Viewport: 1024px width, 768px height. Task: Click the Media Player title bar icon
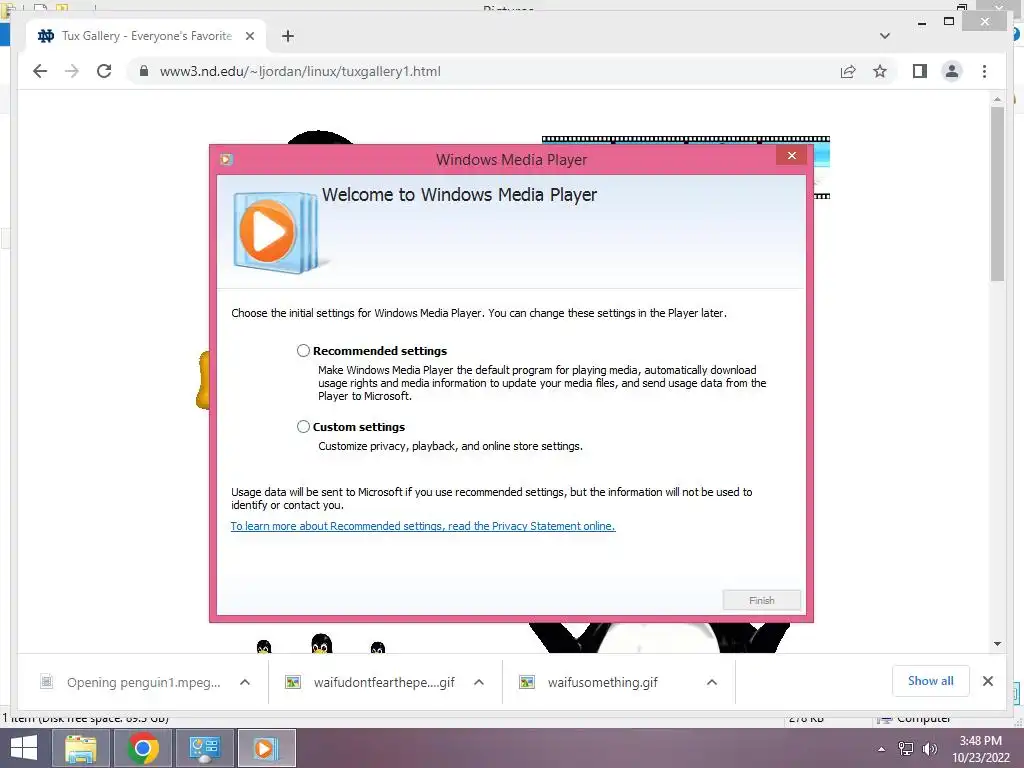click(x=227, y=159)
